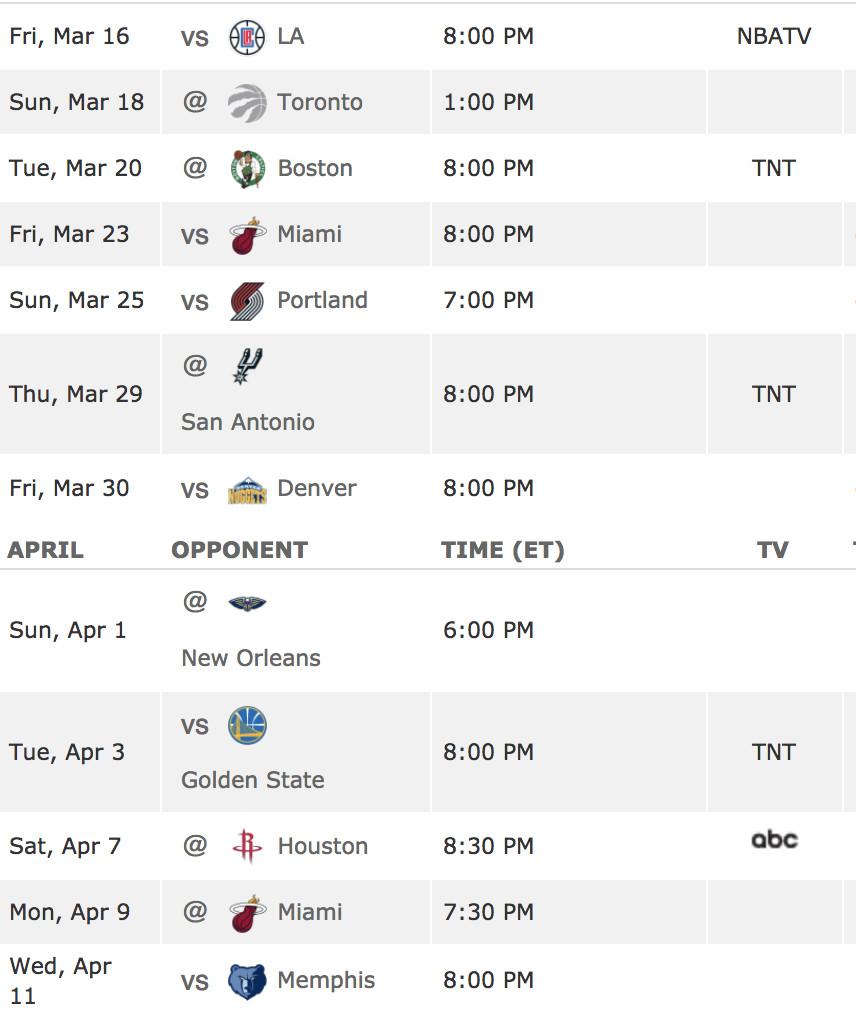Image resolution: width=856 pixels, height=1036 pixels.
Task: Click the Portland Trail Blazers logo
Action: click(x=247, y=301)
